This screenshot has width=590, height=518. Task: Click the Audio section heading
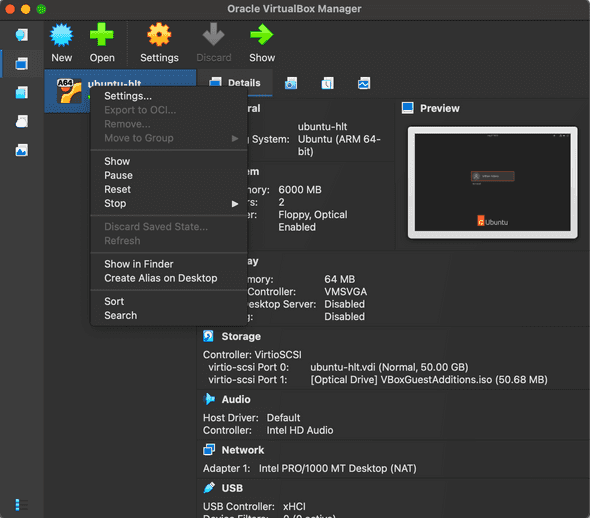[x=236, y=399]
